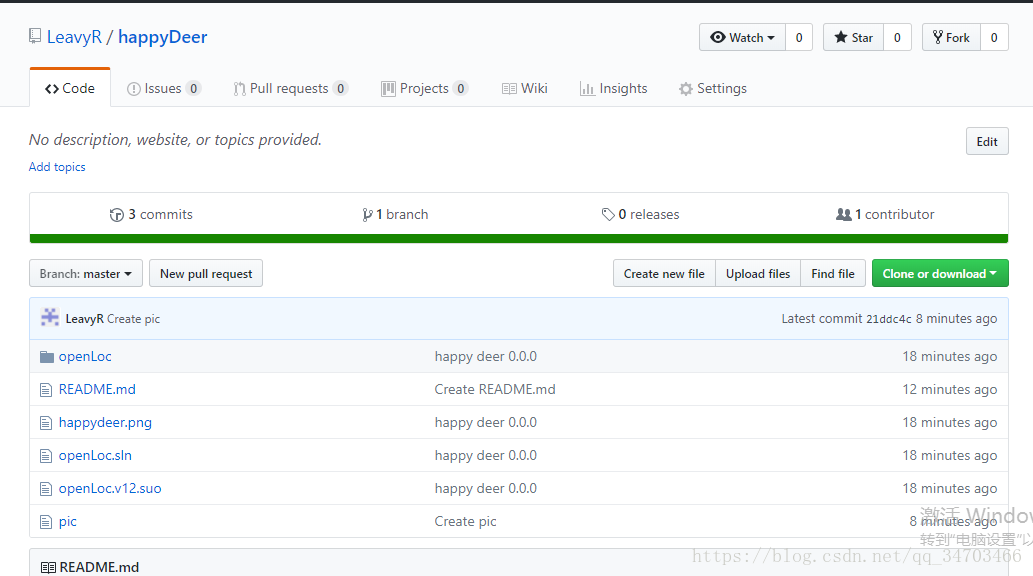This screenshot has height=576, width=1033.
Task: Open the Watch dropdown
Action: point(742,38)
